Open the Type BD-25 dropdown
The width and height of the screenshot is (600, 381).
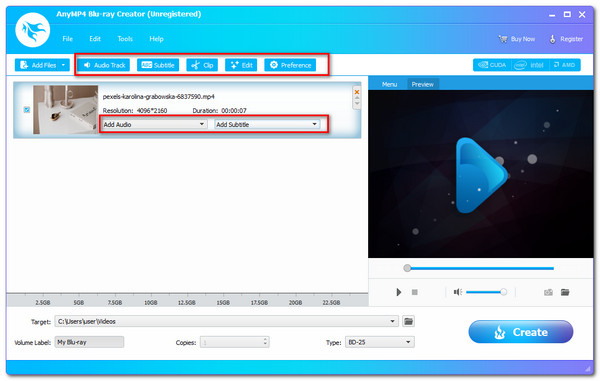(379, 342)
